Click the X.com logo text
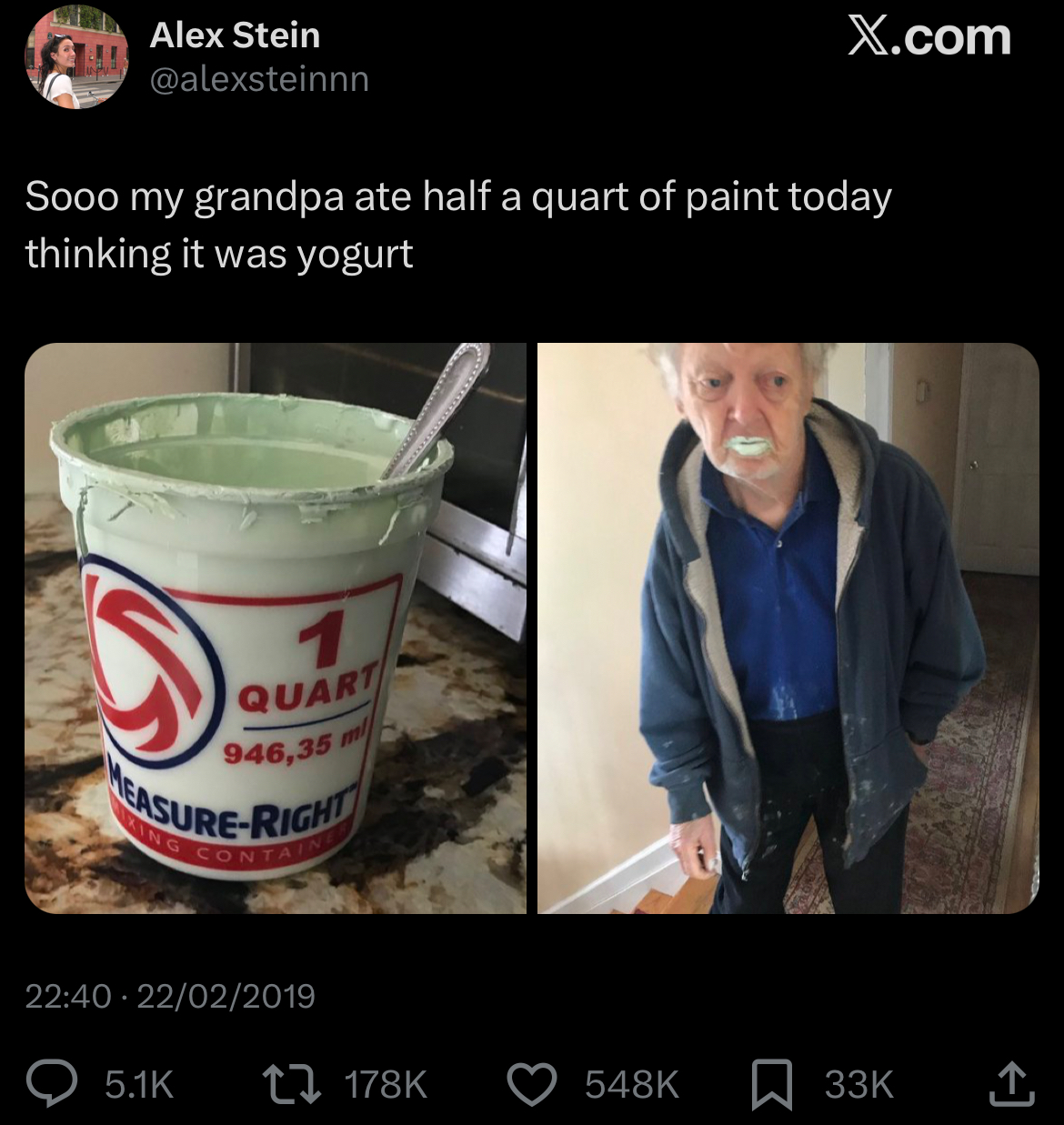Viewport: 1064px width, 1125px height. (x=928, y=37)
